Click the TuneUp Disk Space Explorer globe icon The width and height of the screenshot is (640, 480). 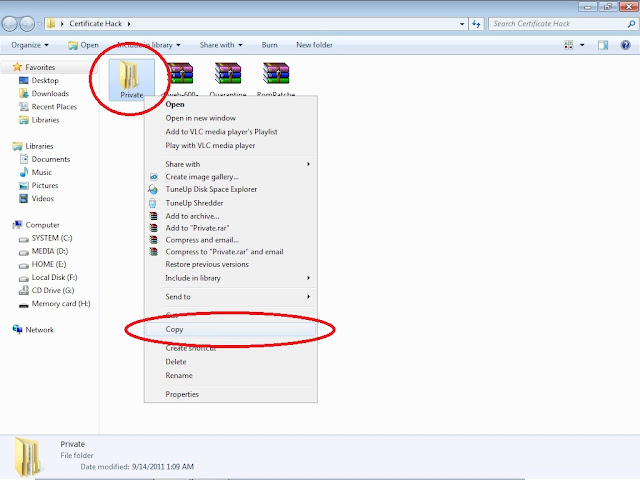pos(153,190)
